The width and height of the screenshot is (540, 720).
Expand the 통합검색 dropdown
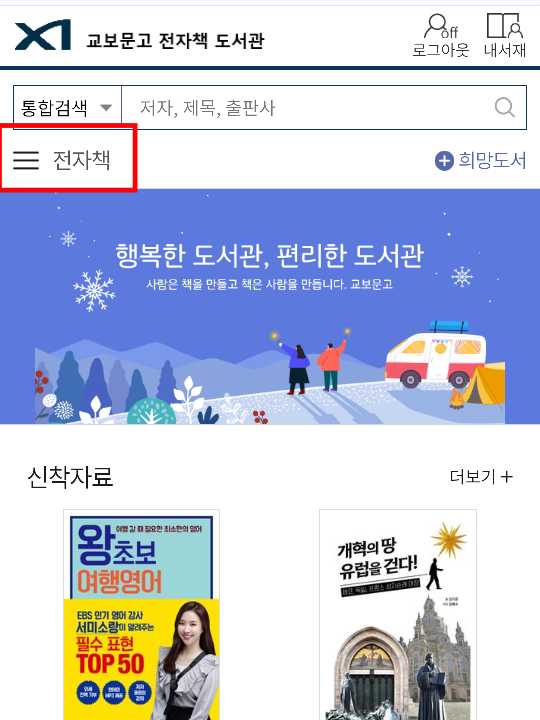click(67, 107)
